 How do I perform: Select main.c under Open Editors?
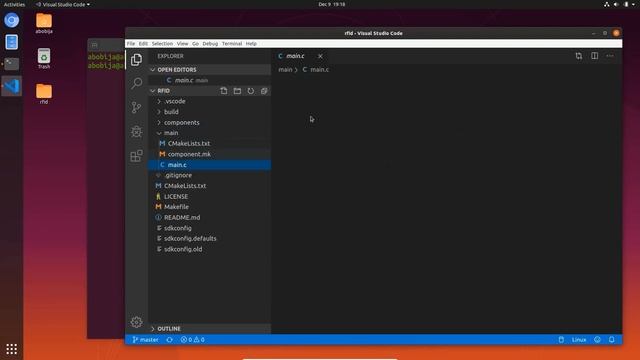(x=209, y=80)
